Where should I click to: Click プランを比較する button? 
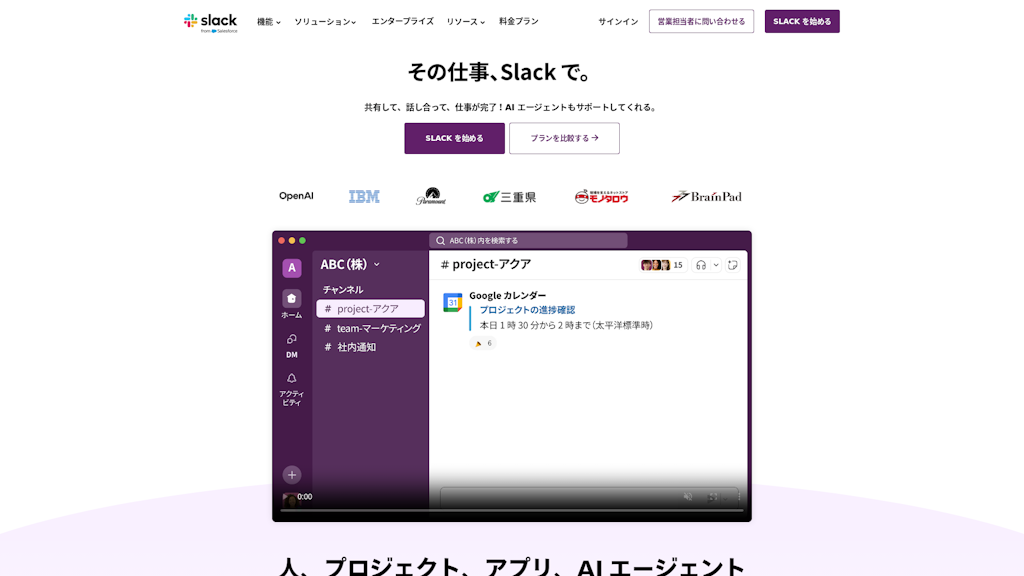coord(564,138)
